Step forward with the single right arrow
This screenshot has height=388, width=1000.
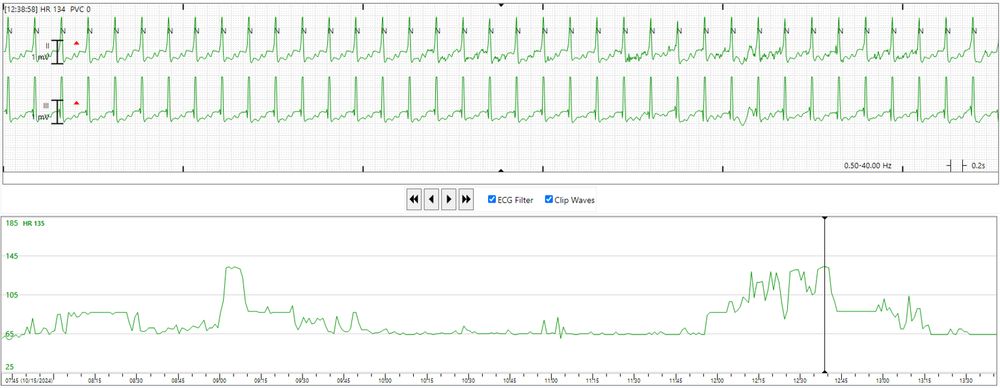click(449, 200)
